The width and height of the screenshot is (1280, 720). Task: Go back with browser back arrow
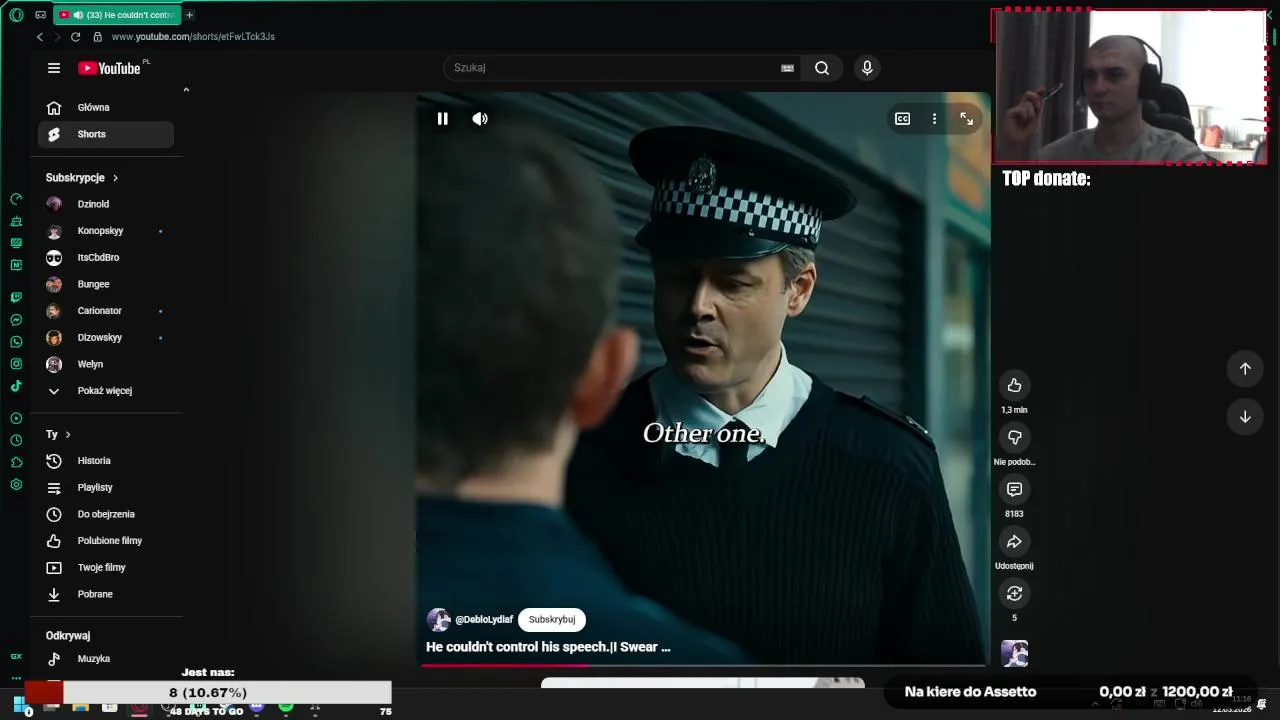[x=40, y=37]
